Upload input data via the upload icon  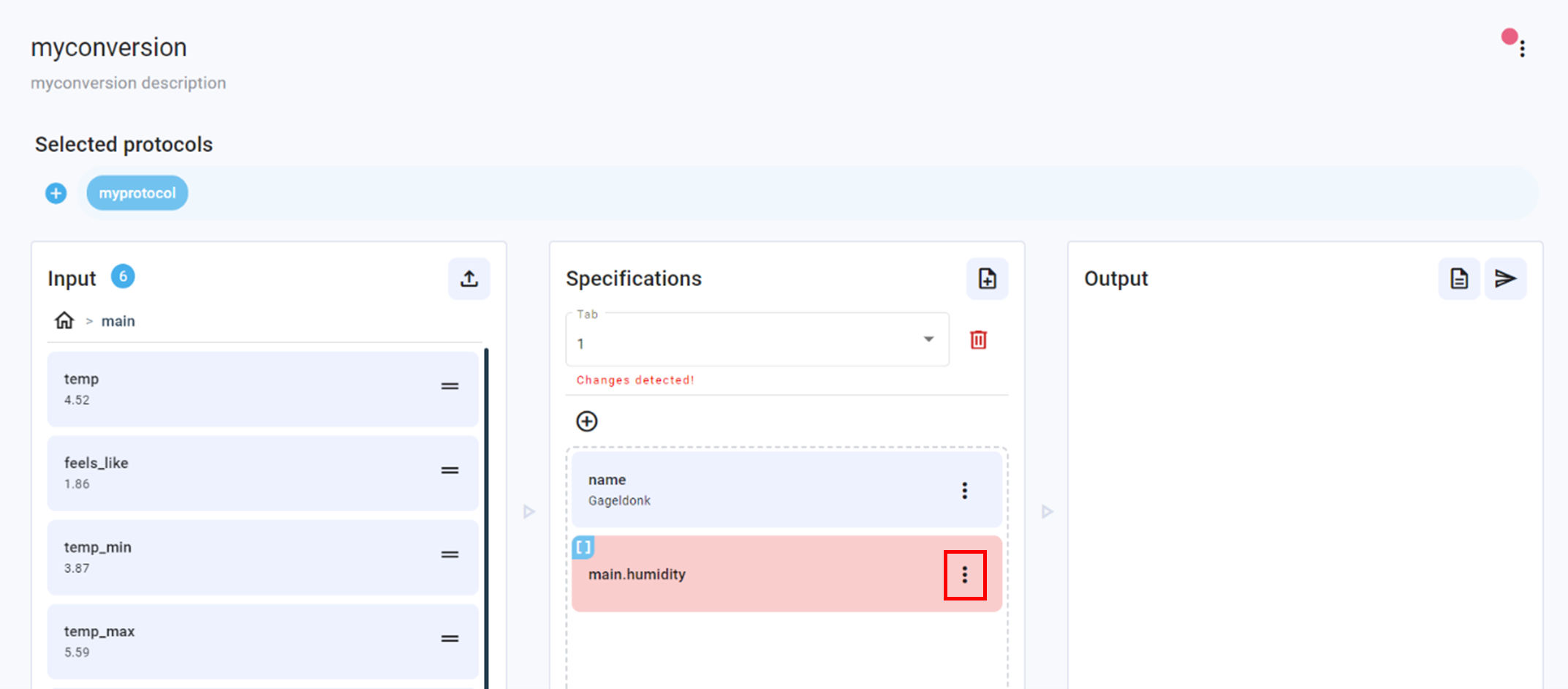pyautogui.click(x=469, y=279)
